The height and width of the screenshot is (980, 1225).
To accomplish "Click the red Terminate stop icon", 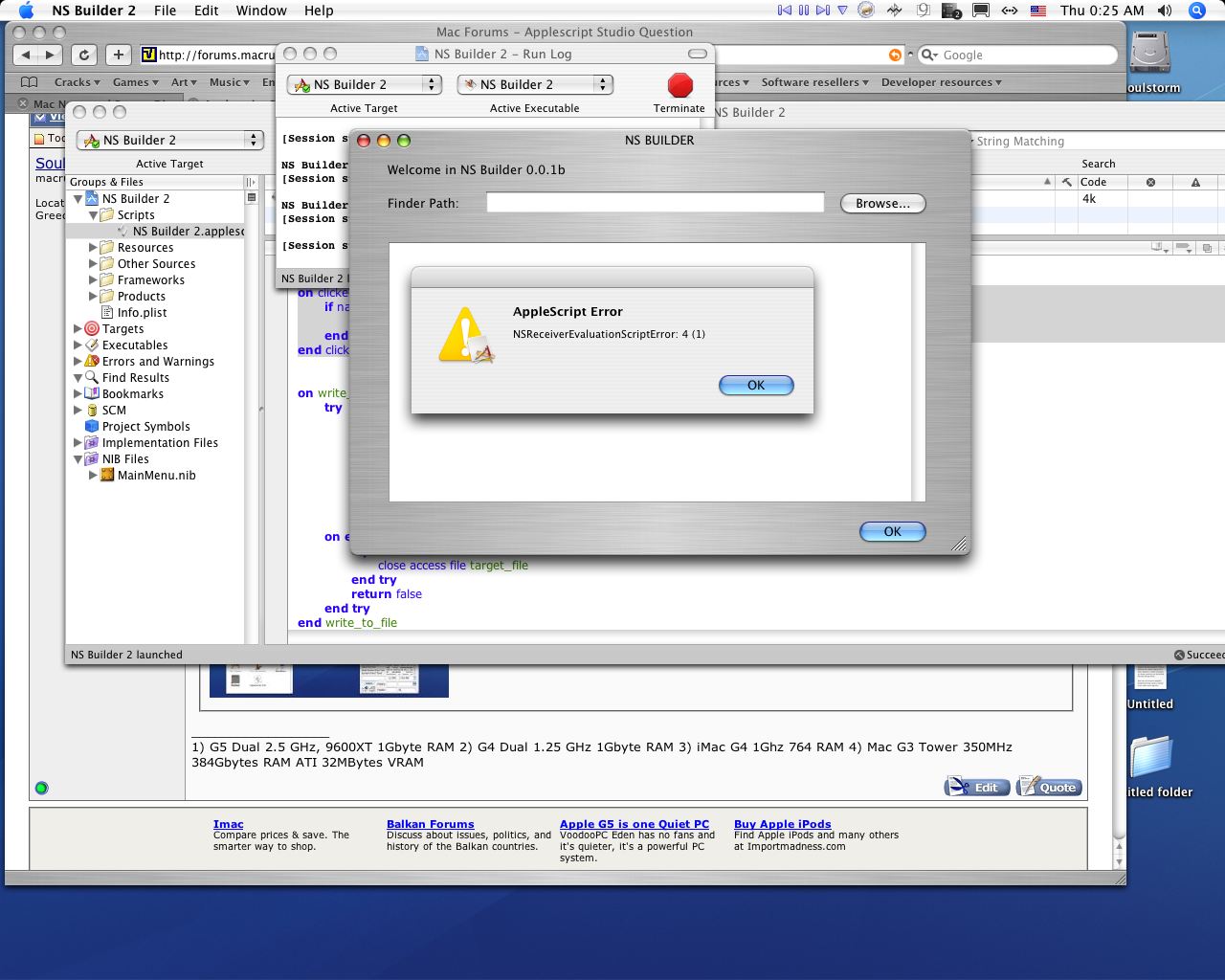I will (x=679, y=85).
